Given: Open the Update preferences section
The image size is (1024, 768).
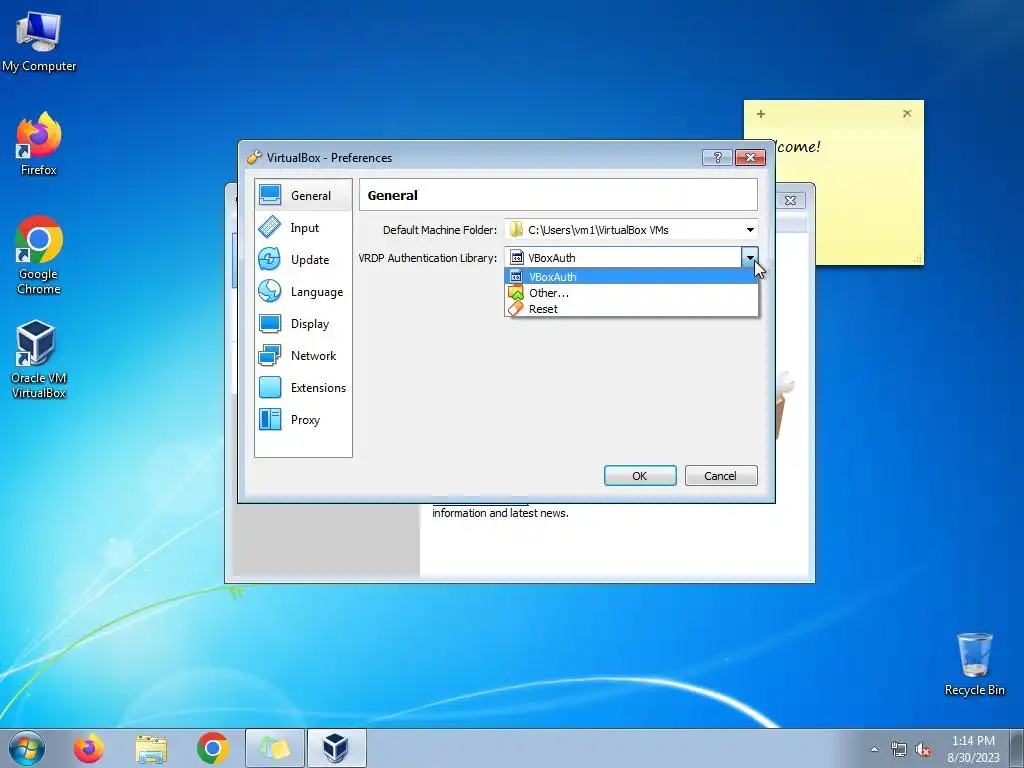Looking at the screenshot, I should click(304, 259).
